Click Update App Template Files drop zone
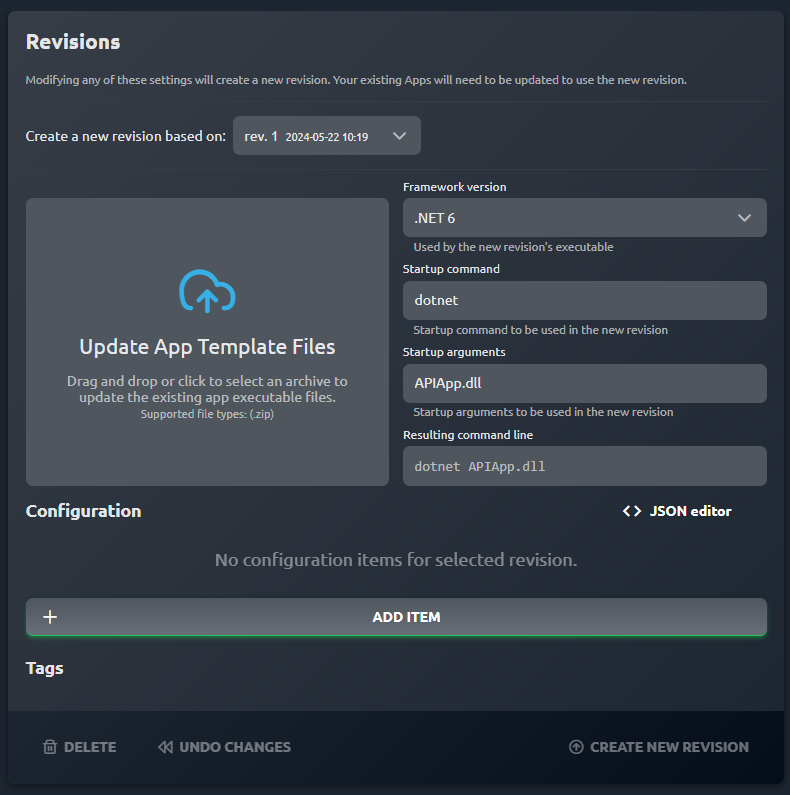The image size is (790, 795). pos(207,342)
